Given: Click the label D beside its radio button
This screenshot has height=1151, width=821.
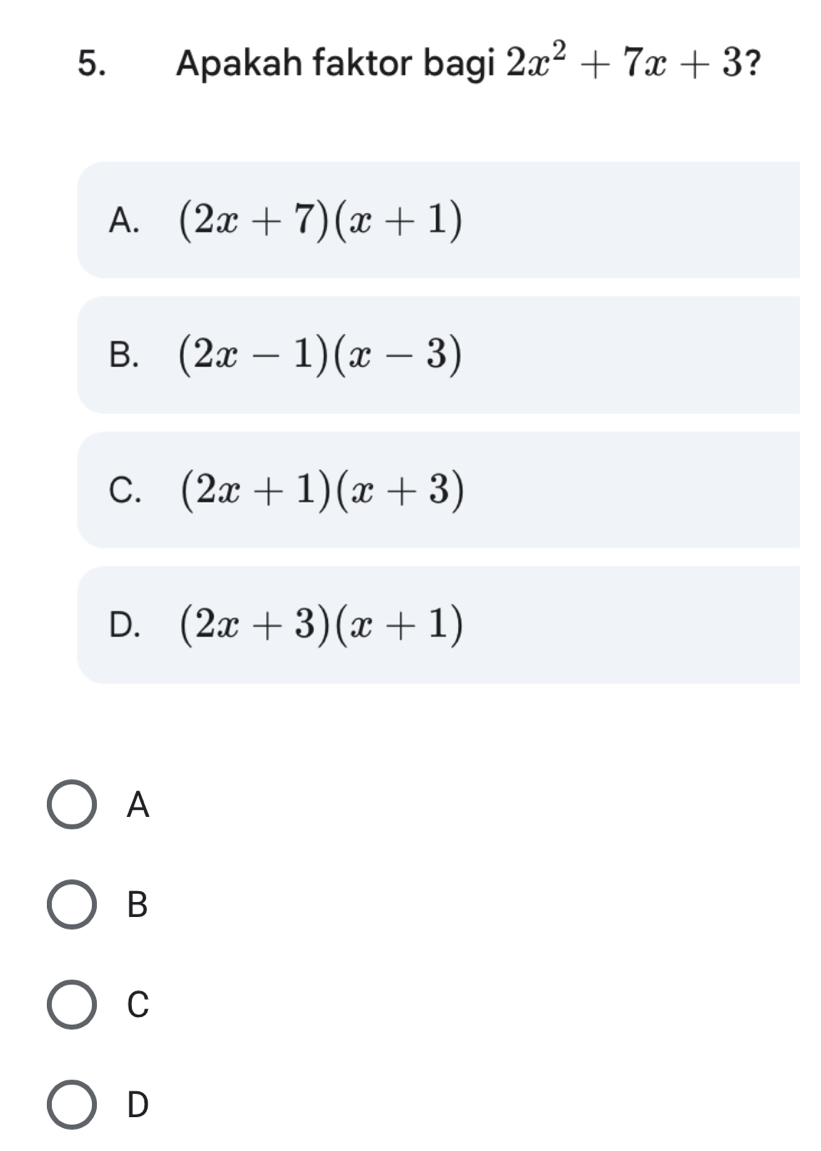Looking at the screenshot, I should [x=138, y=1107].
